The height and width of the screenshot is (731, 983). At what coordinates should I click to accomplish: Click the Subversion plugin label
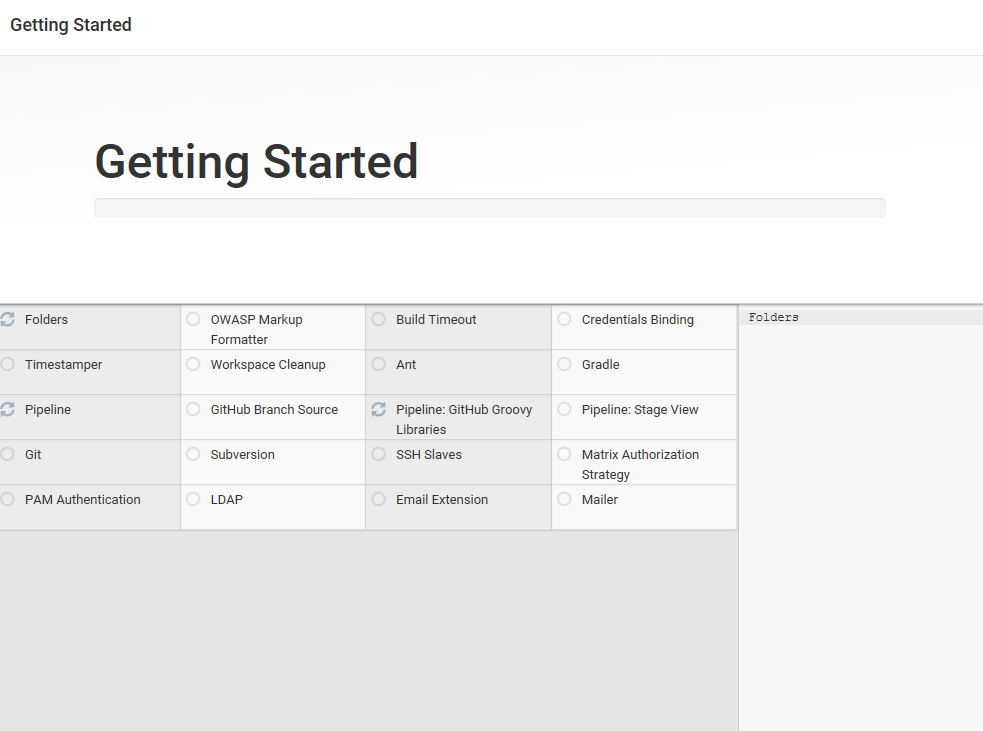243,455
